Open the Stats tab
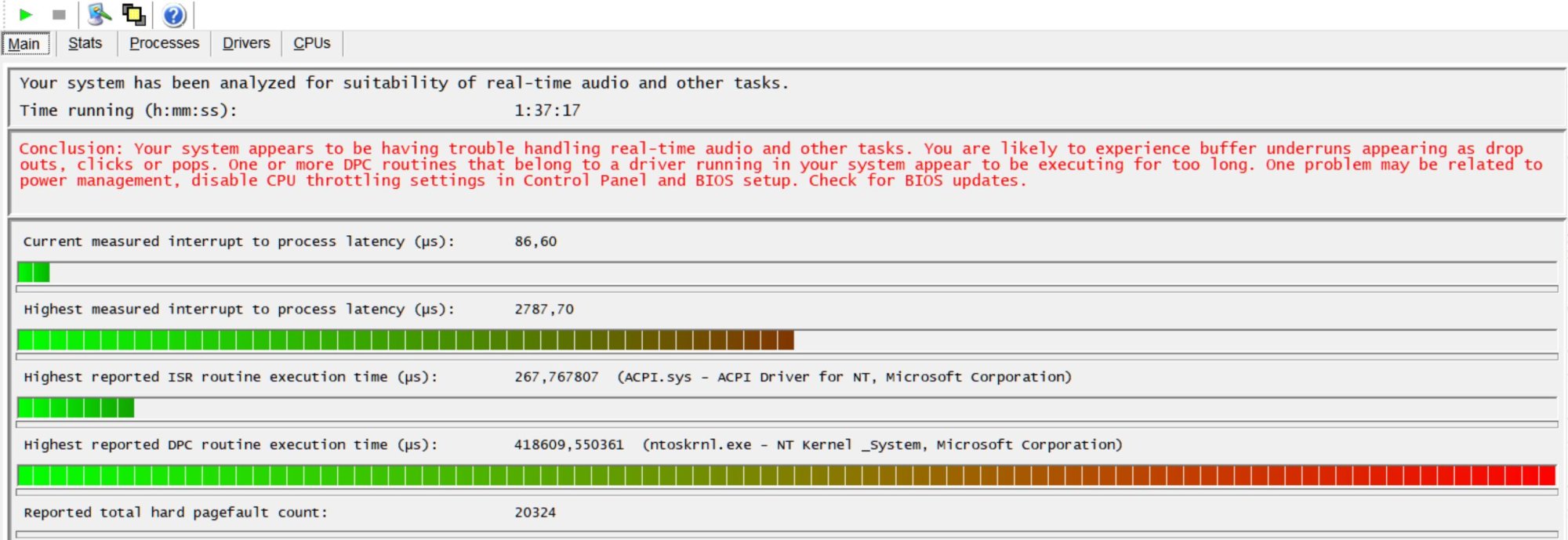Image resolution: width=1568 pixels, height=540 pixels. [x=85, y=43]
